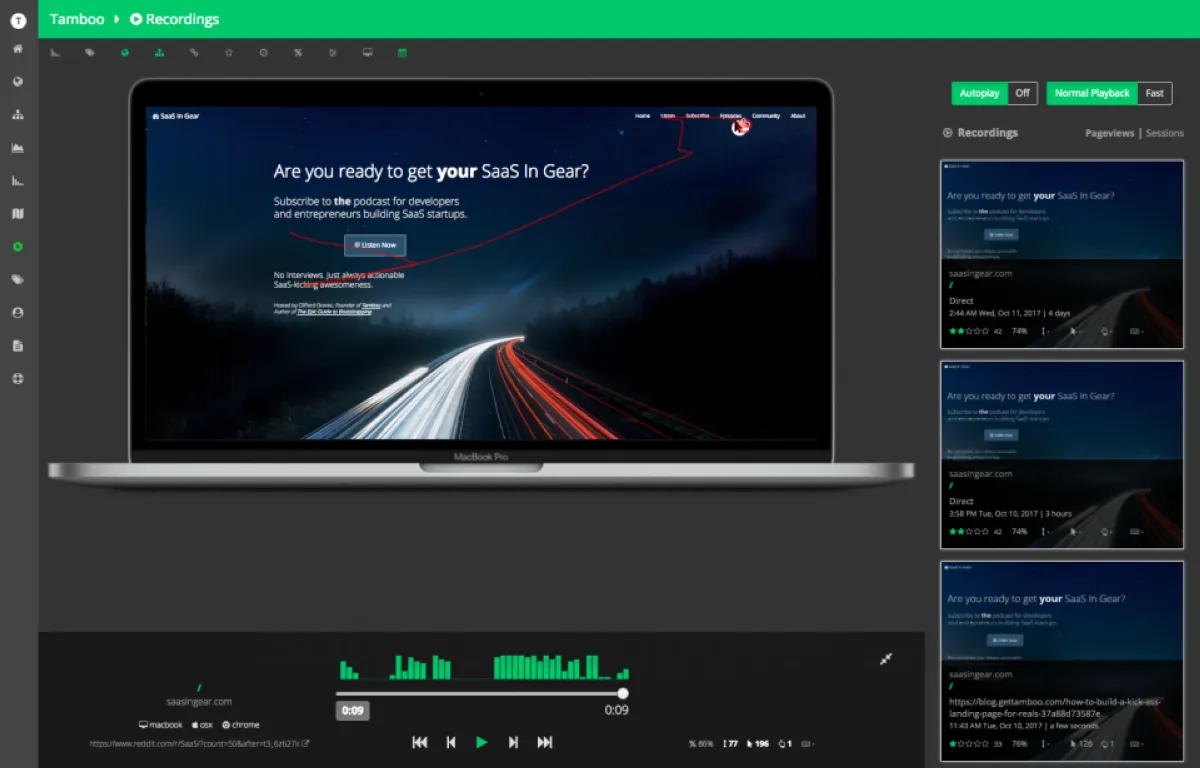Skip to the first recording with rewind button
Viewport: 1200px width, 768px height.
pos(420,742)
